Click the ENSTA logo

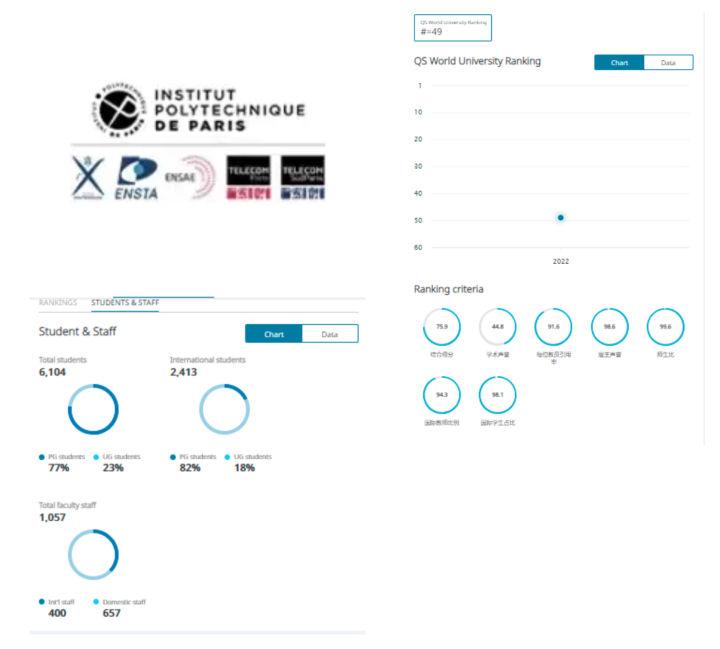tap(136, 178)
